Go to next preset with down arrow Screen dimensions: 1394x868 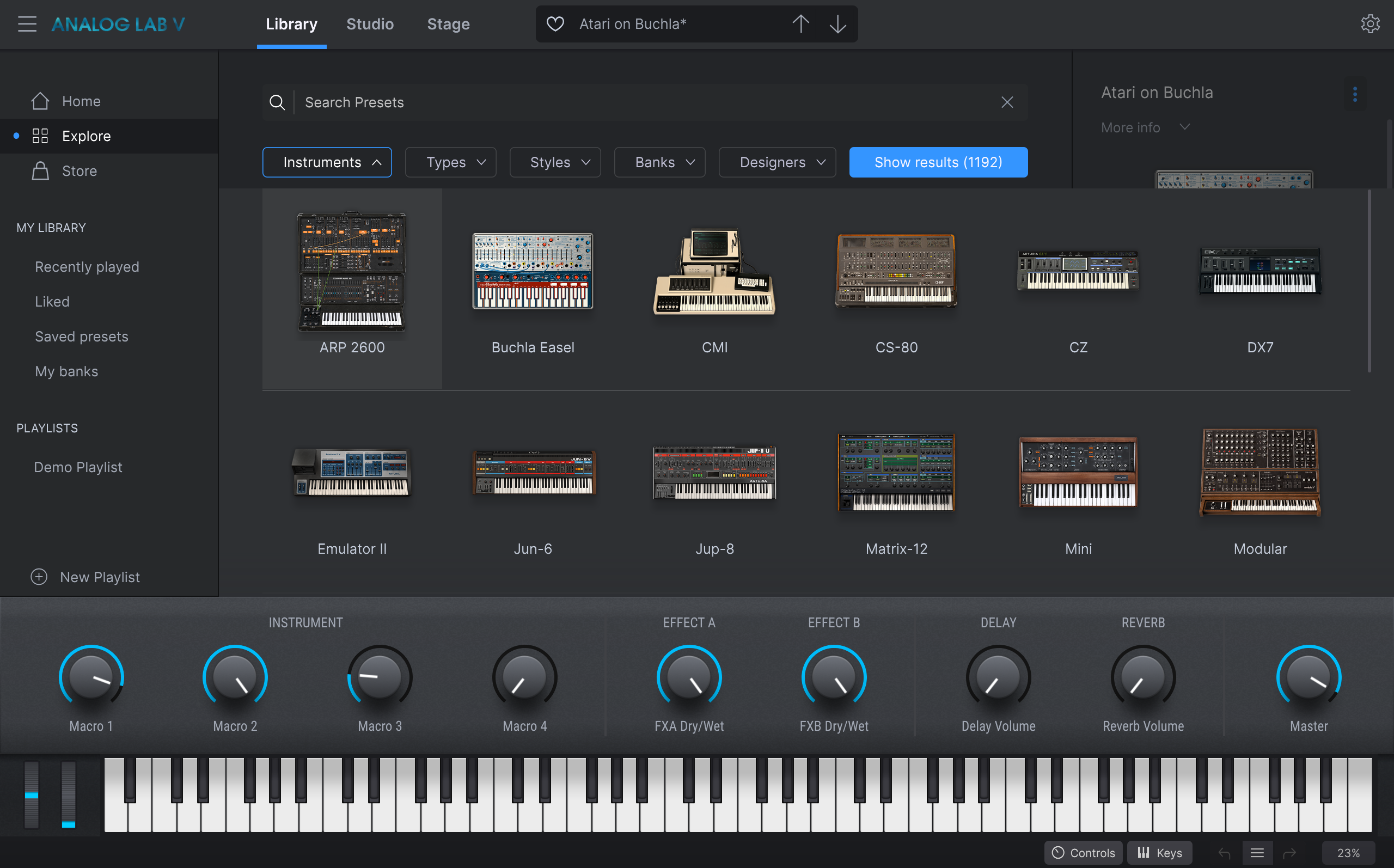[x=837, y=24]
